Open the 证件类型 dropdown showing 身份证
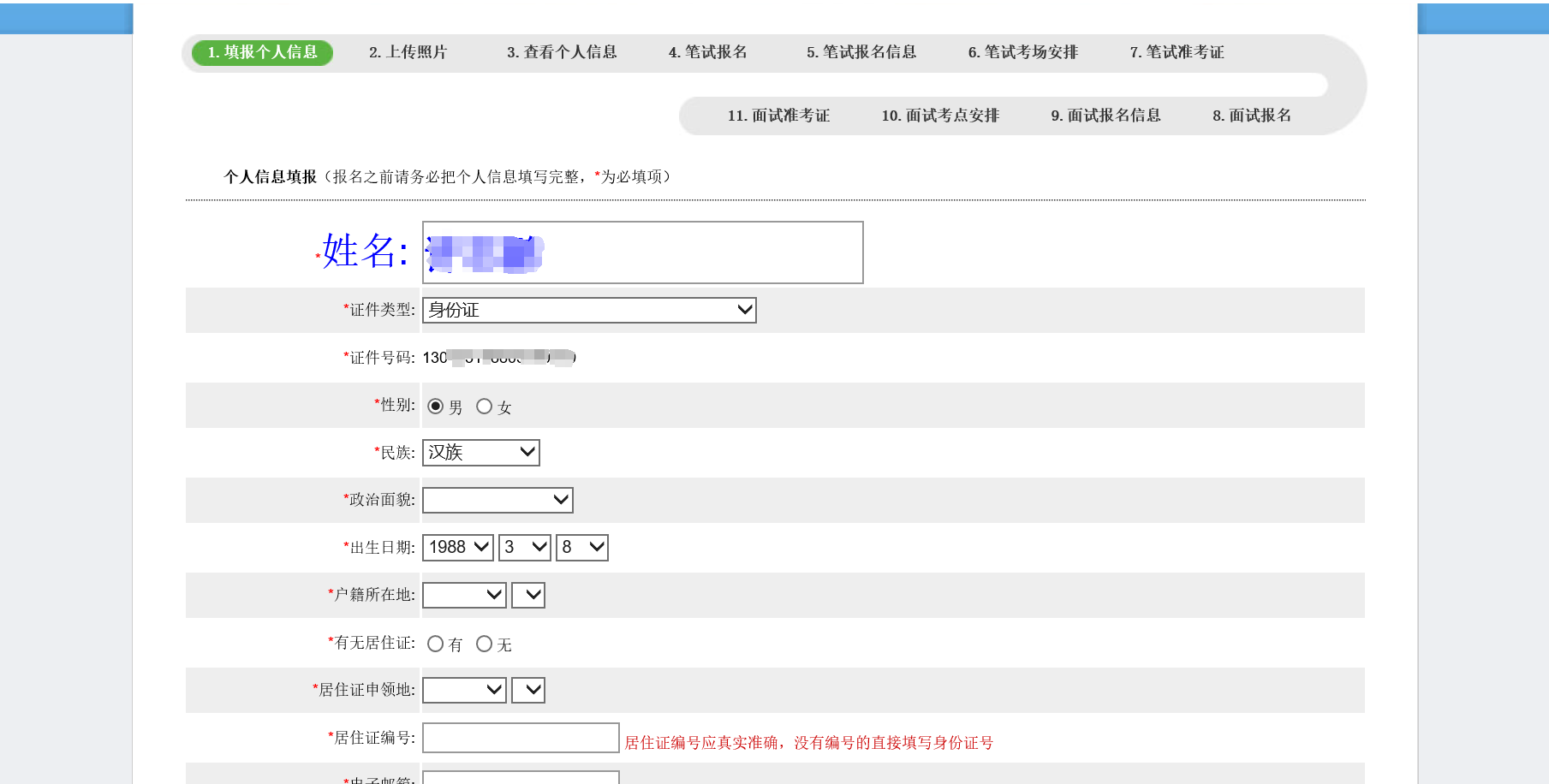This screenshot has width=1549, height=784. click(589, 310)
